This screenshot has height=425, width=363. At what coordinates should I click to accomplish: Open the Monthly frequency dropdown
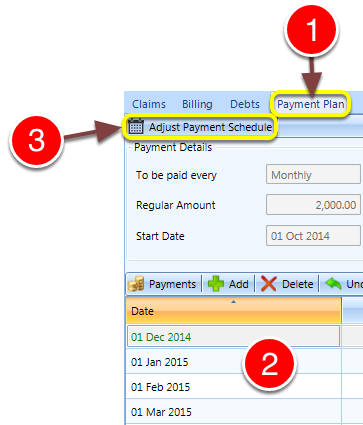coord(313,174)
